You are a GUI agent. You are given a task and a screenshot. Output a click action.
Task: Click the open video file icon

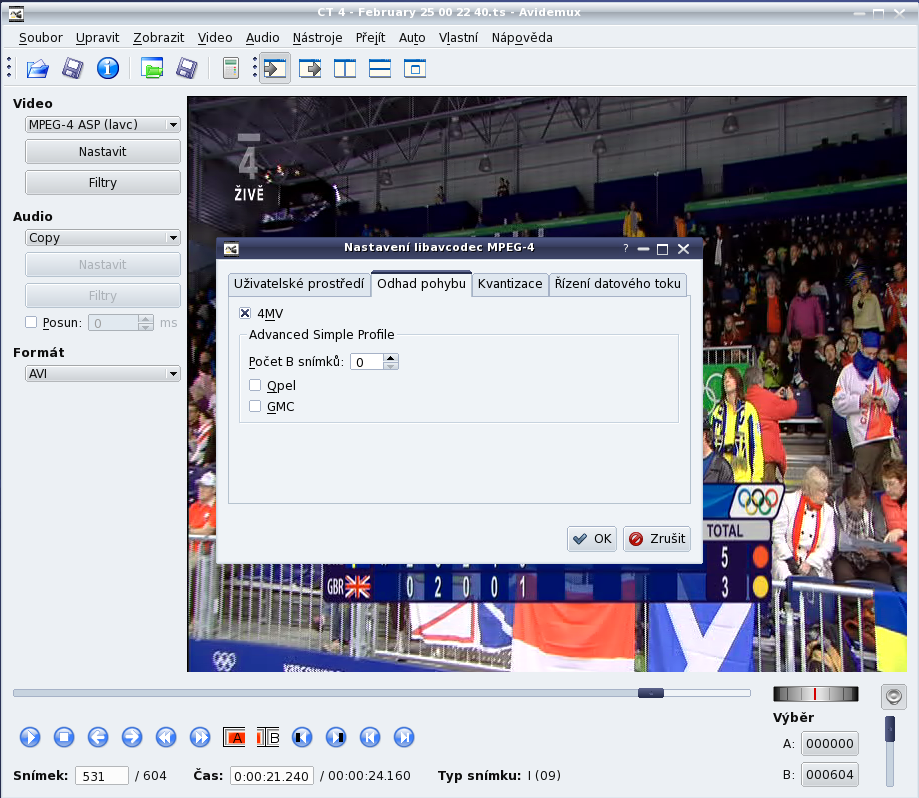[37, 69]
